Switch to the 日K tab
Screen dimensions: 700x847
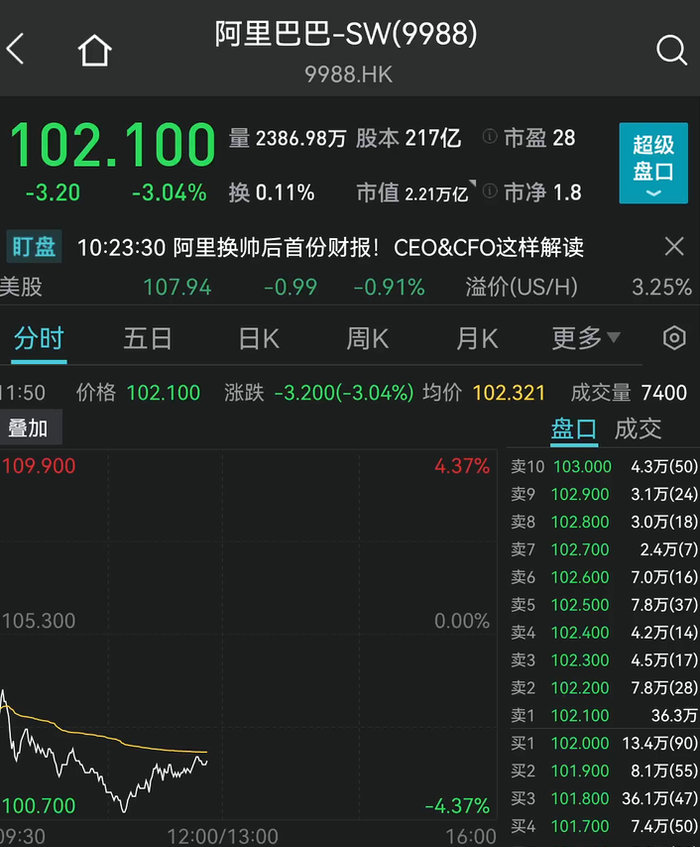pyautogui.click(x=259, y=339)
